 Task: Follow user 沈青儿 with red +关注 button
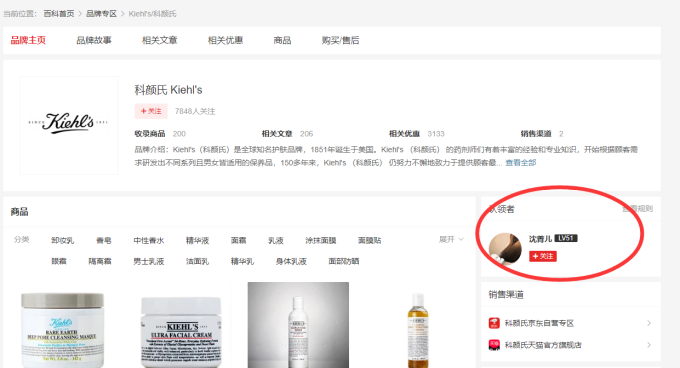click(543, 256)
